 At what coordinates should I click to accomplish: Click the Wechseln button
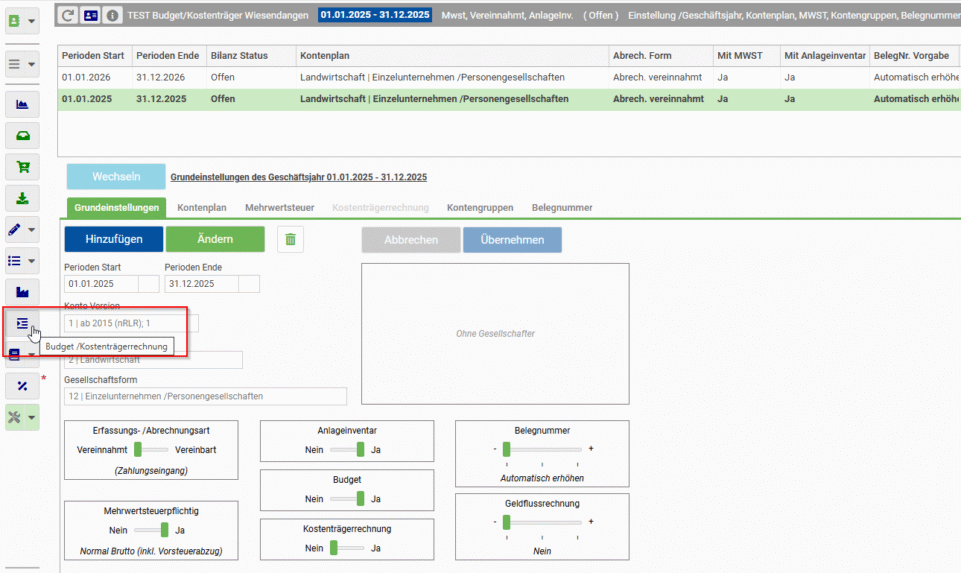pos(116,176)
